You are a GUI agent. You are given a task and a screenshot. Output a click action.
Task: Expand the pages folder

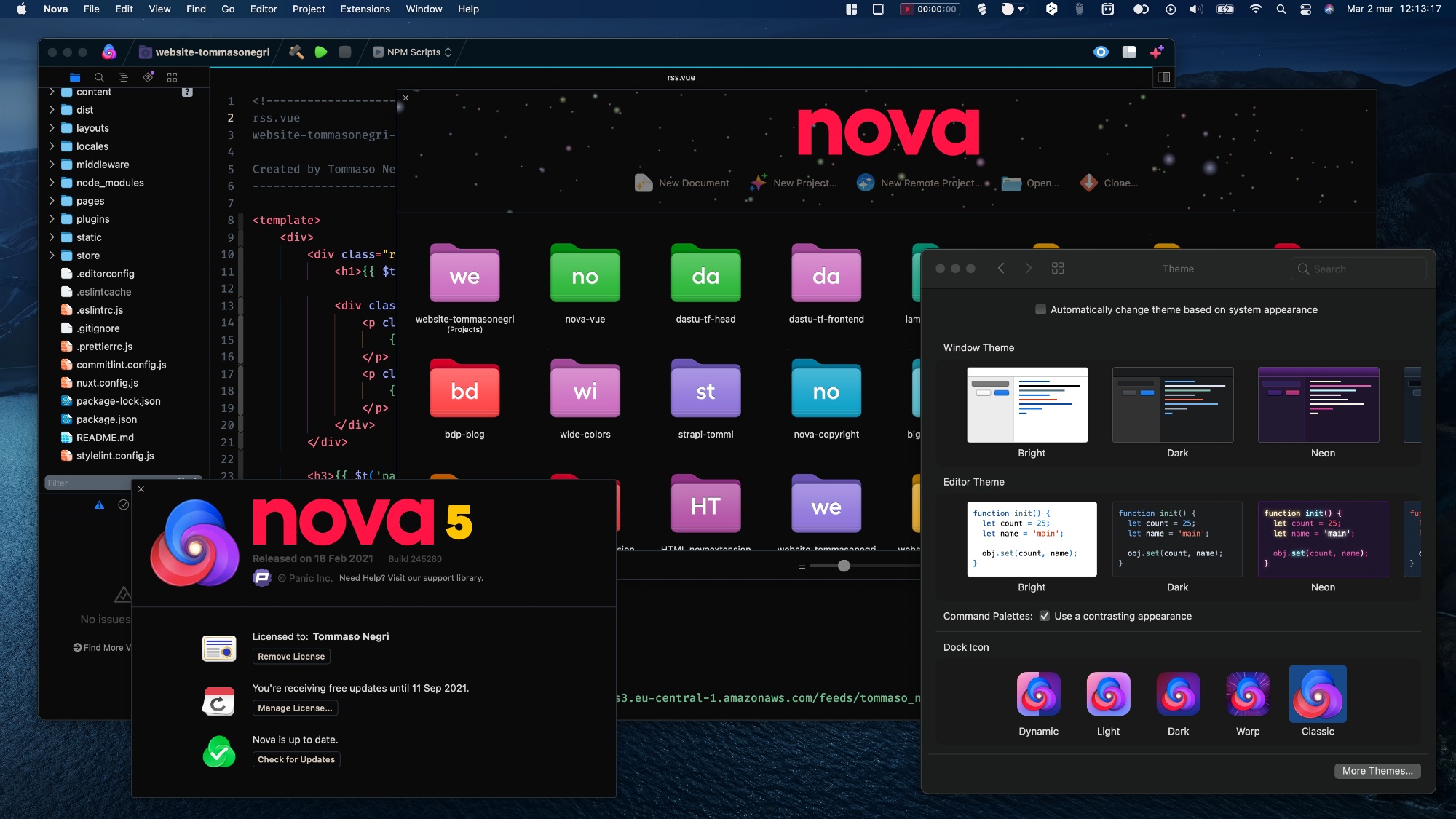point(52,201)
